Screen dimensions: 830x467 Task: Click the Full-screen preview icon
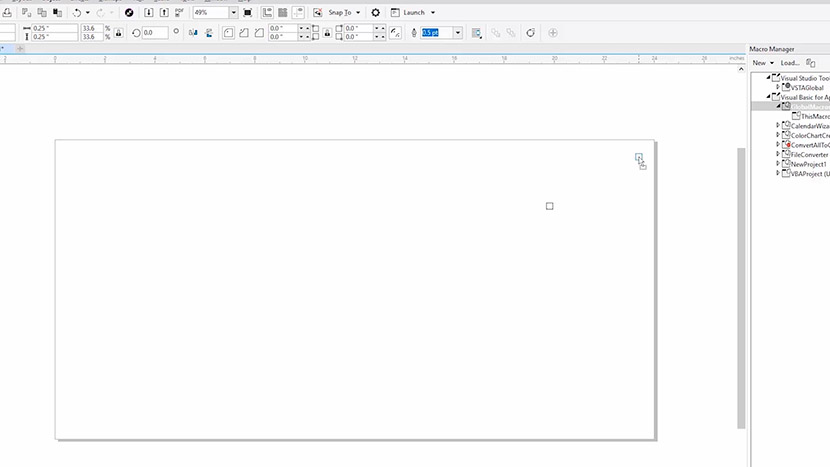[247, 13]
